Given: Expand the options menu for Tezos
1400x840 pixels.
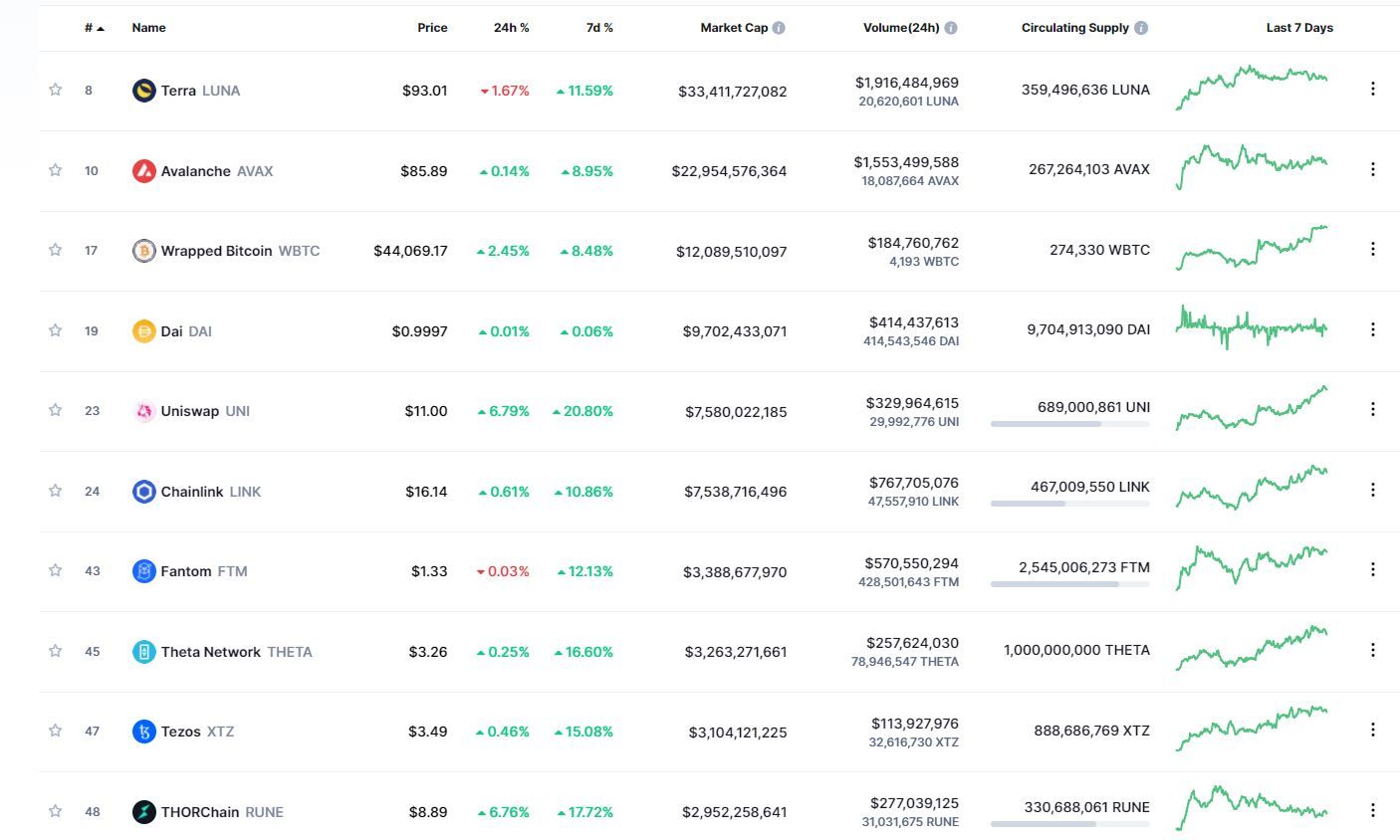Looking at the screenshot, I should 1372,730.
